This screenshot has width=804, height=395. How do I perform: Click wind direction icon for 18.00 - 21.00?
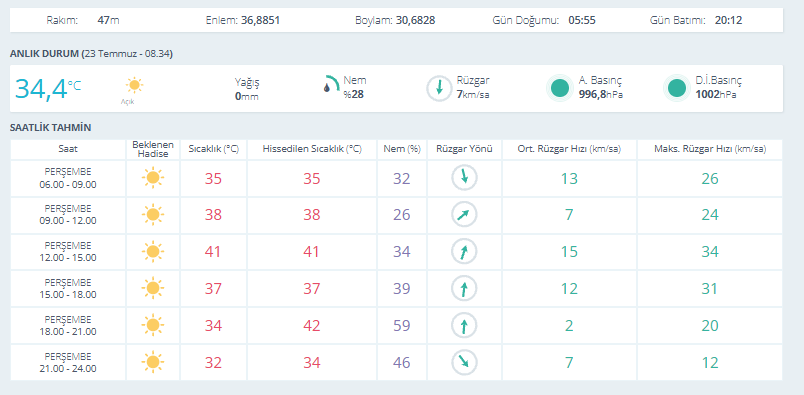coord(464,325)
